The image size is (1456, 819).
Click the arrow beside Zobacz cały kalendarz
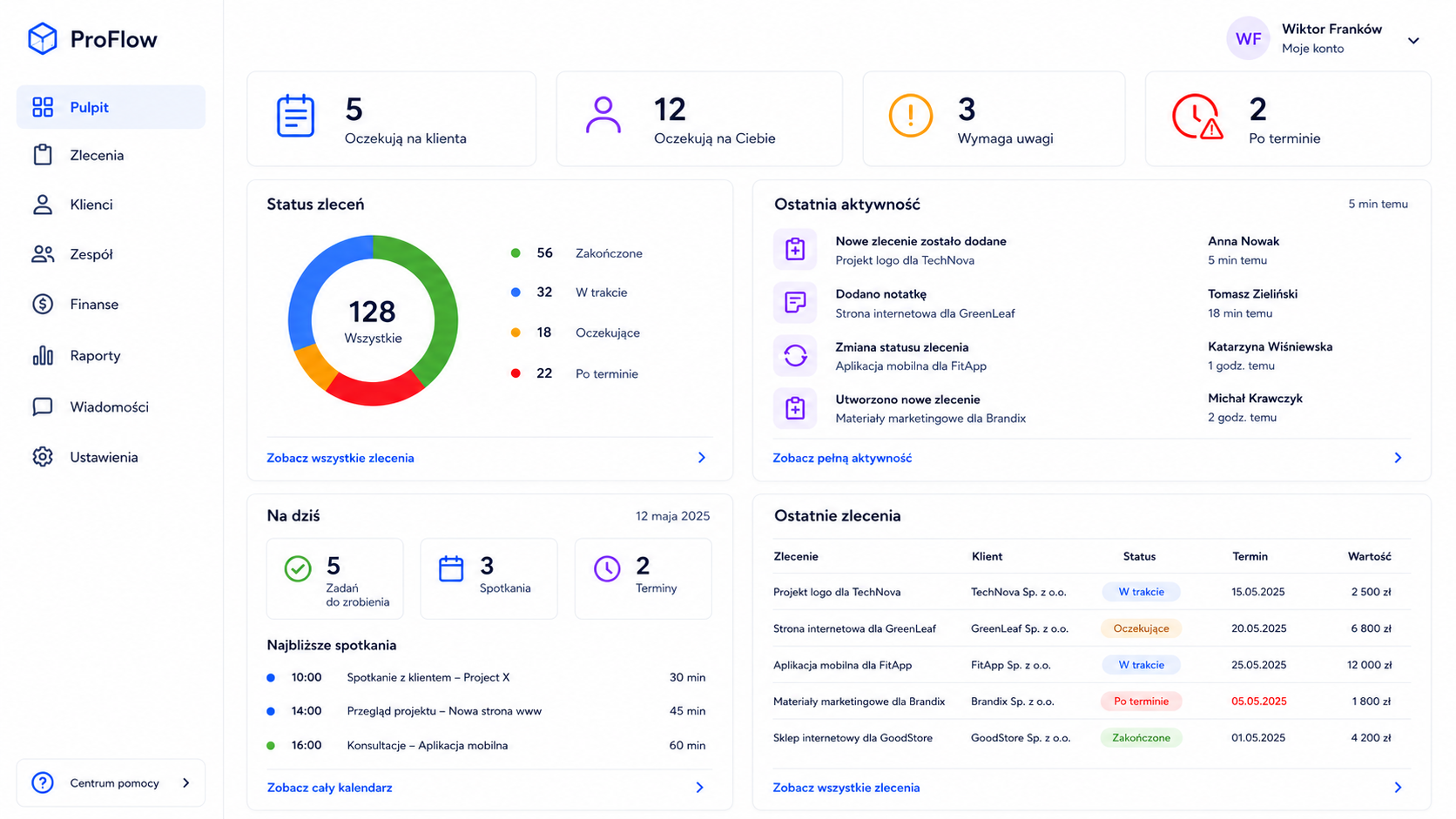click(x=699, y=788)
